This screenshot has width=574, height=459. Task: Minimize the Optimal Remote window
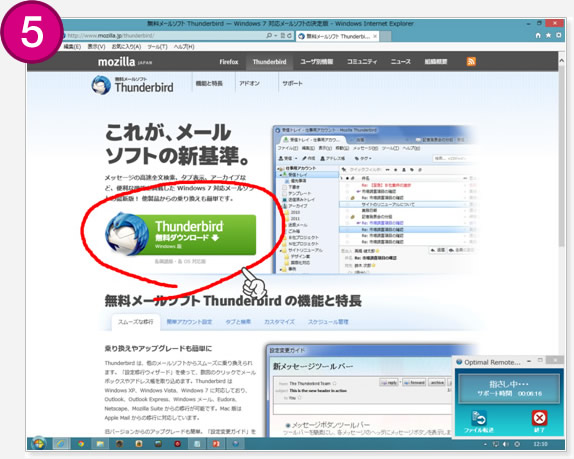tap(529, 362)
